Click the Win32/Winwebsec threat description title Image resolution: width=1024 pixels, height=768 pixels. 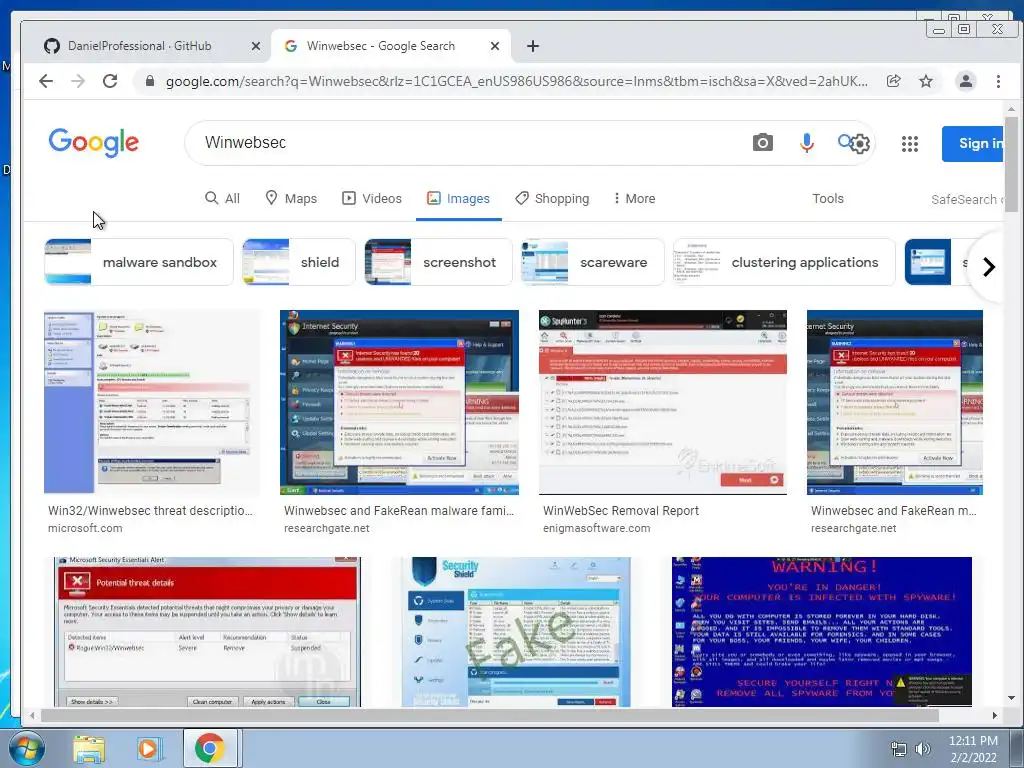click(150, 511)
